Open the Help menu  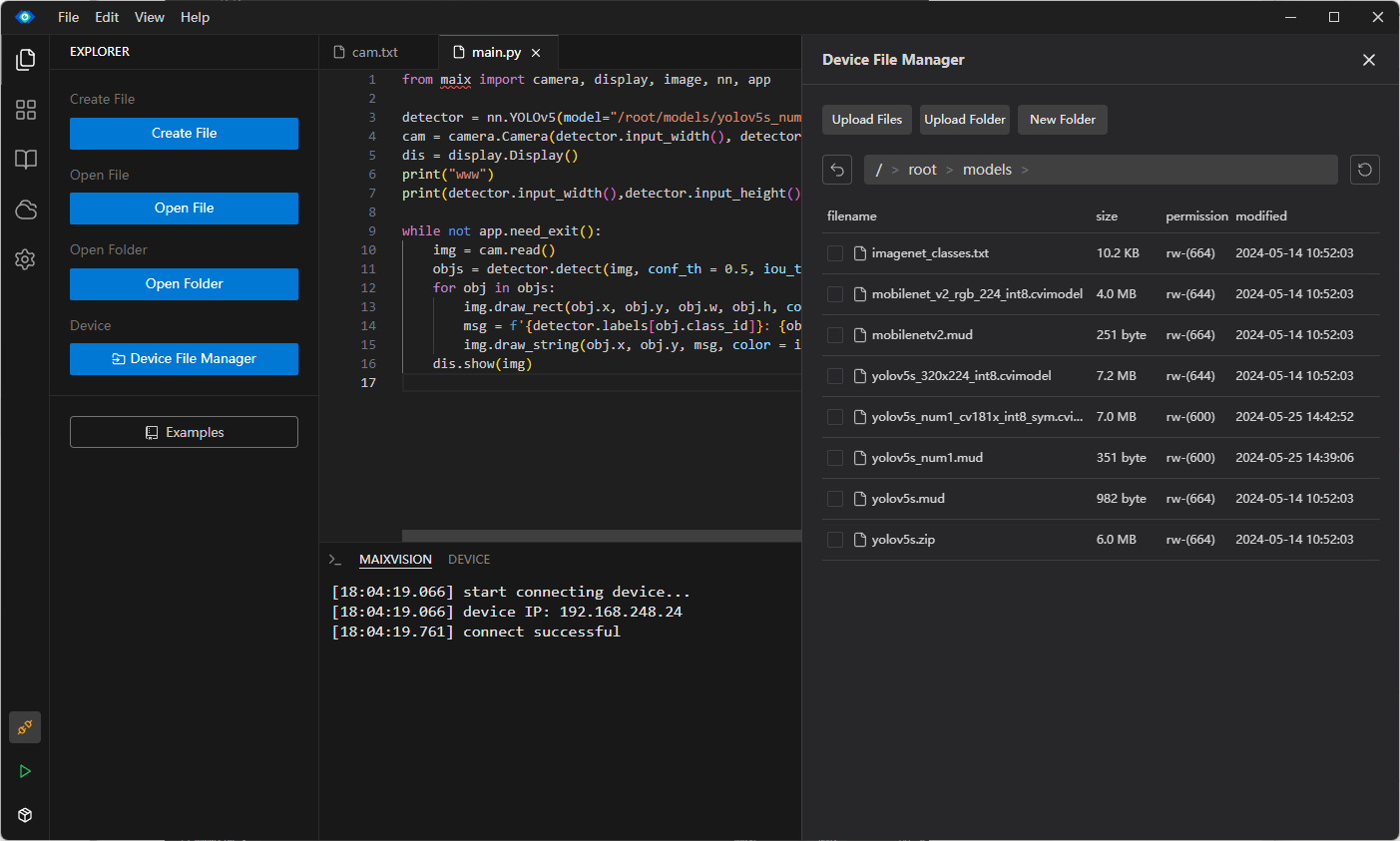pos(195,17)
